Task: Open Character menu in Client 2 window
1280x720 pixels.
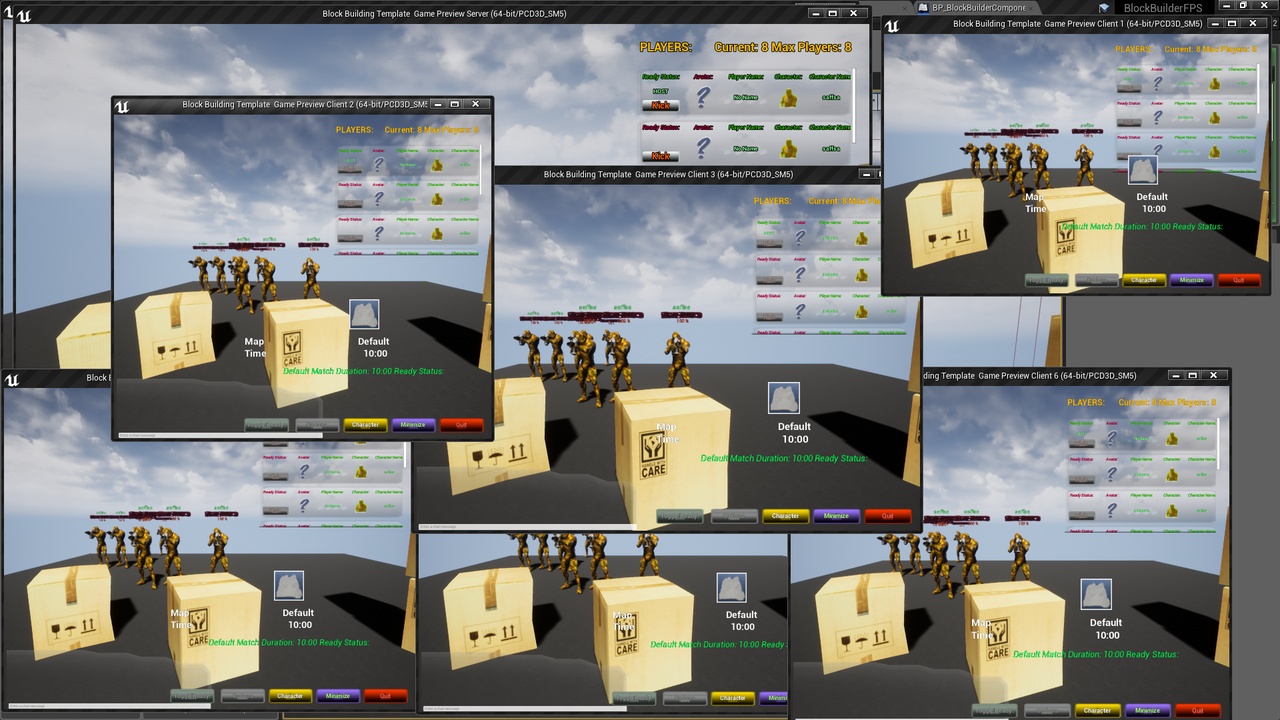Action: [365, 425]
